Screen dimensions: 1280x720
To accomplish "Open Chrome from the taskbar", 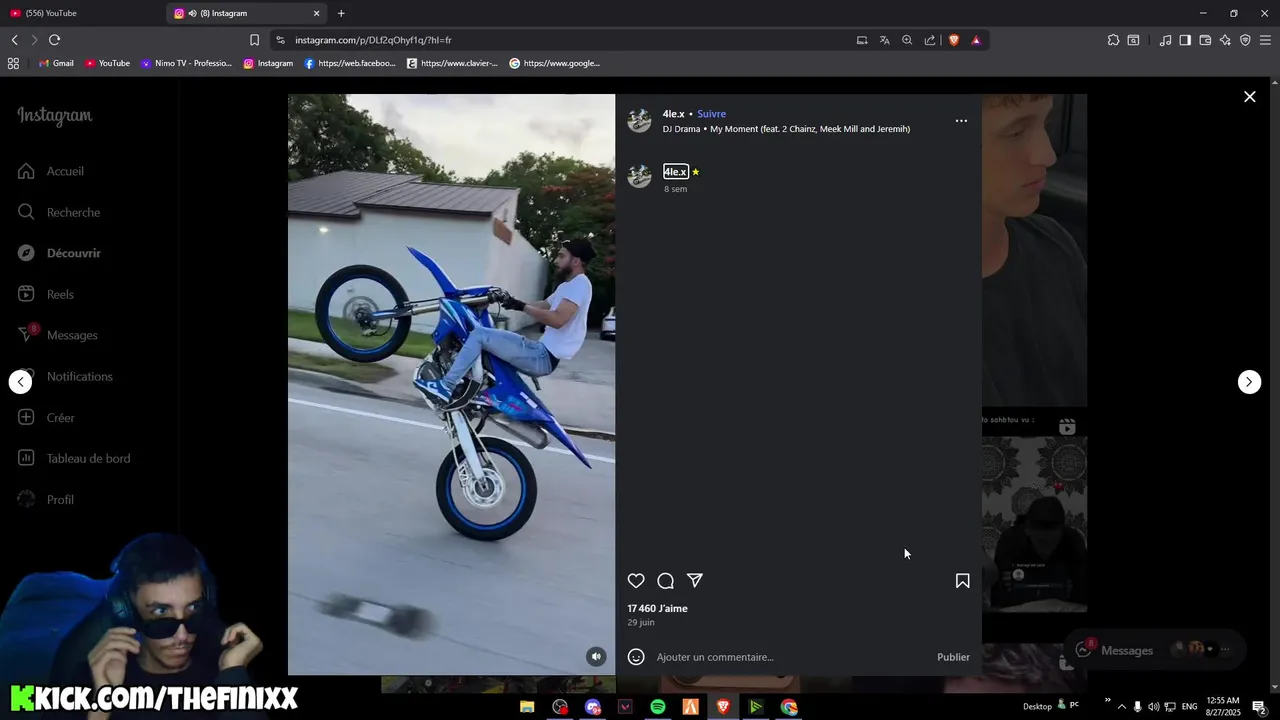I will [x=789, y=707].
